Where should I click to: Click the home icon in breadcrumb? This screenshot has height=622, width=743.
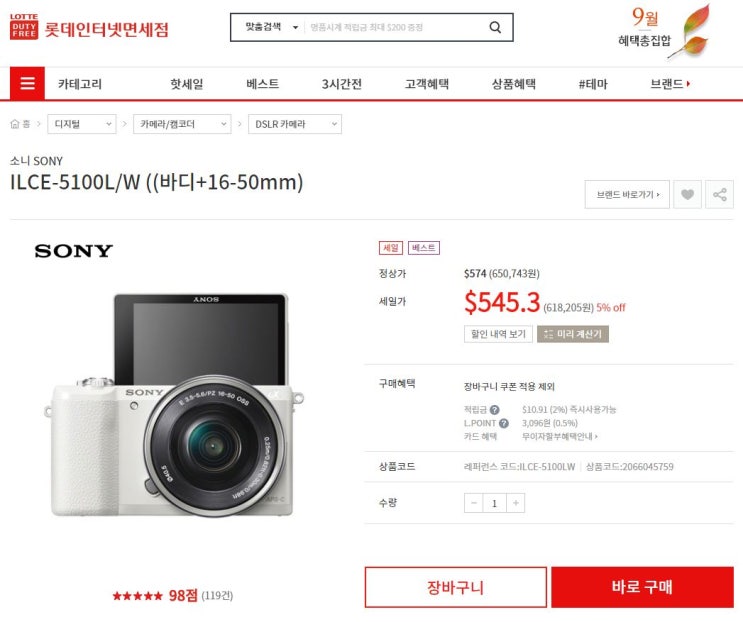[x=15, y=124]
